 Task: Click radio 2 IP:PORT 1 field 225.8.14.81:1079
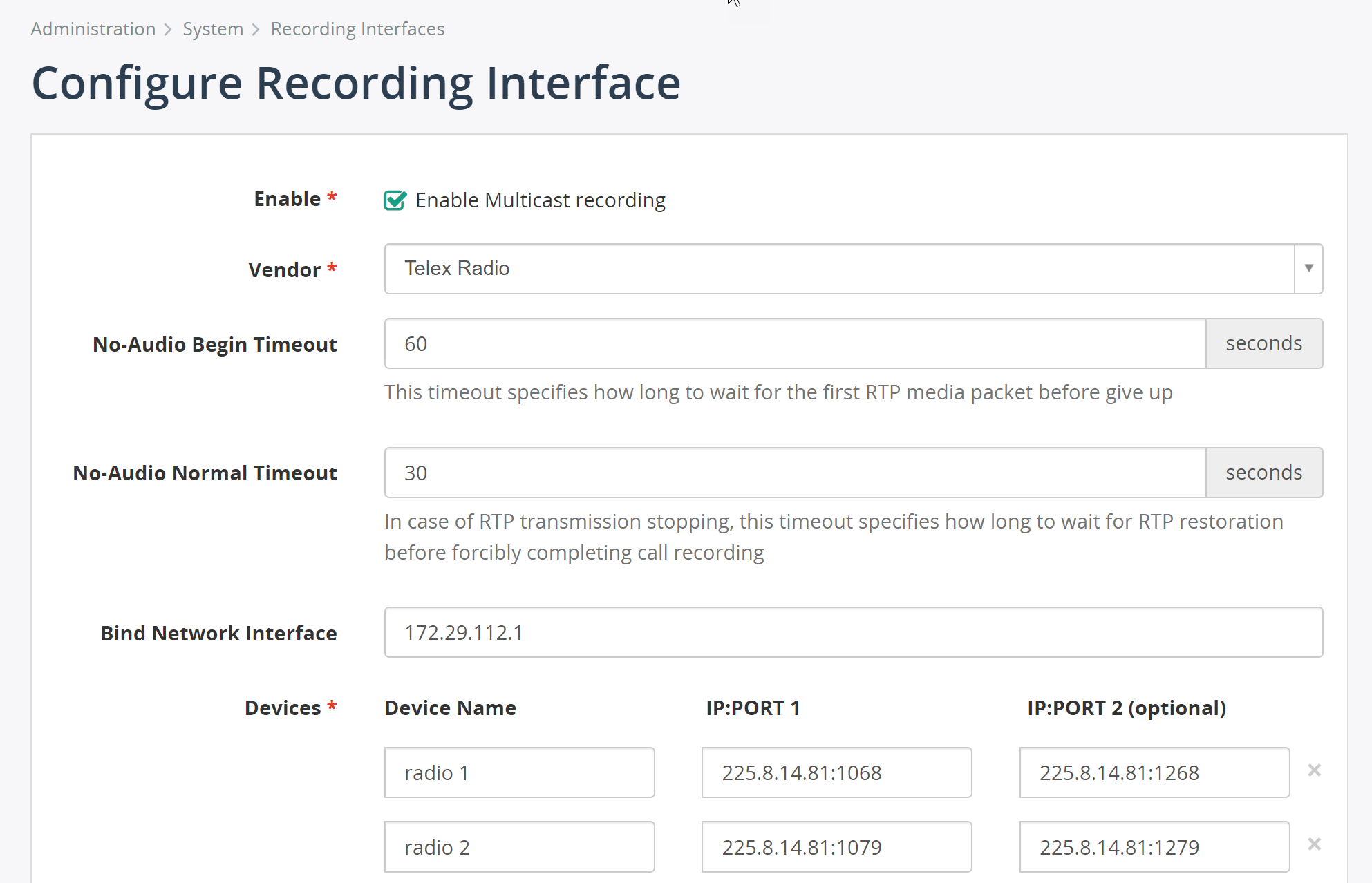[837, 846]
